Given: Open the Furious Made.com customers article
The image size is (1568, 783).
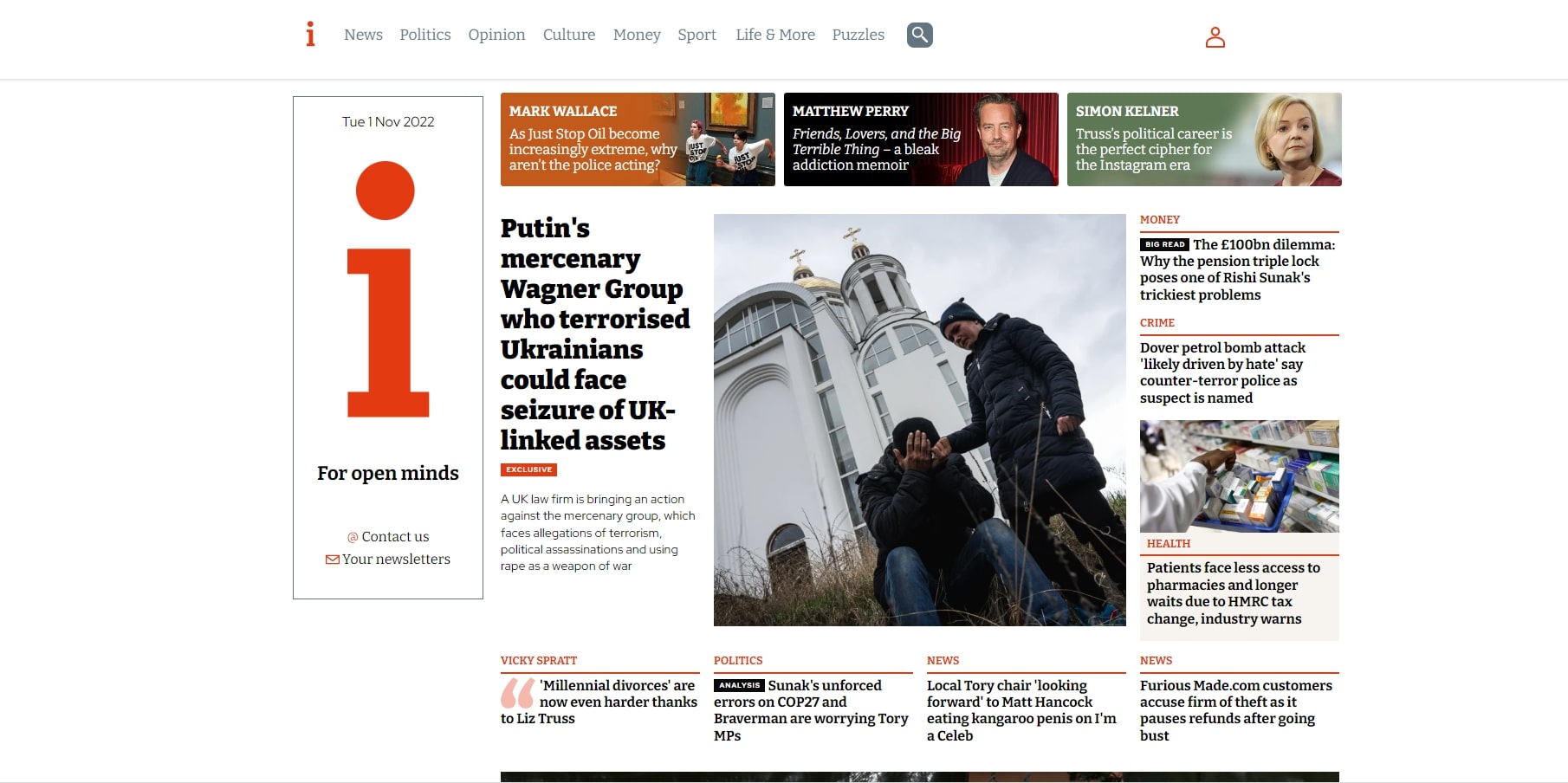Looking at the screenshot, I should click(x=1236, y=710).
